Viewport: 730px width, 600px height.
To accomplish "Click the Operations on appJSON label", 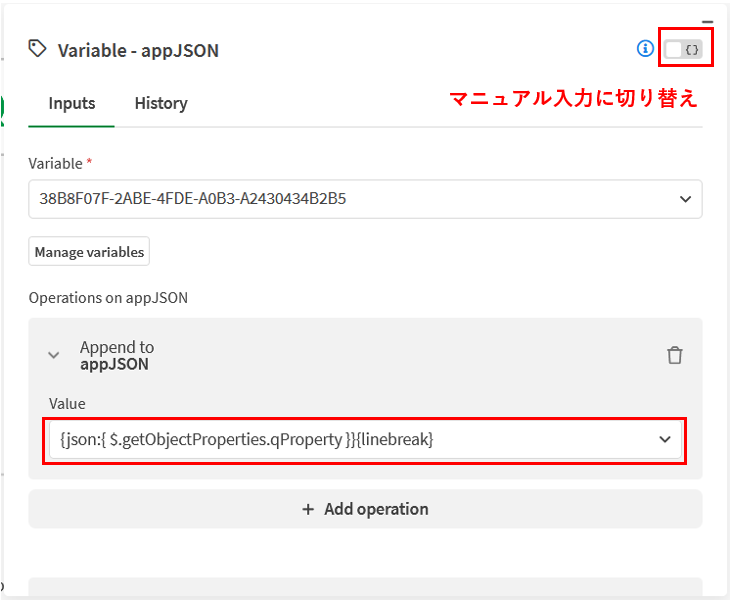I will point(108,297).
